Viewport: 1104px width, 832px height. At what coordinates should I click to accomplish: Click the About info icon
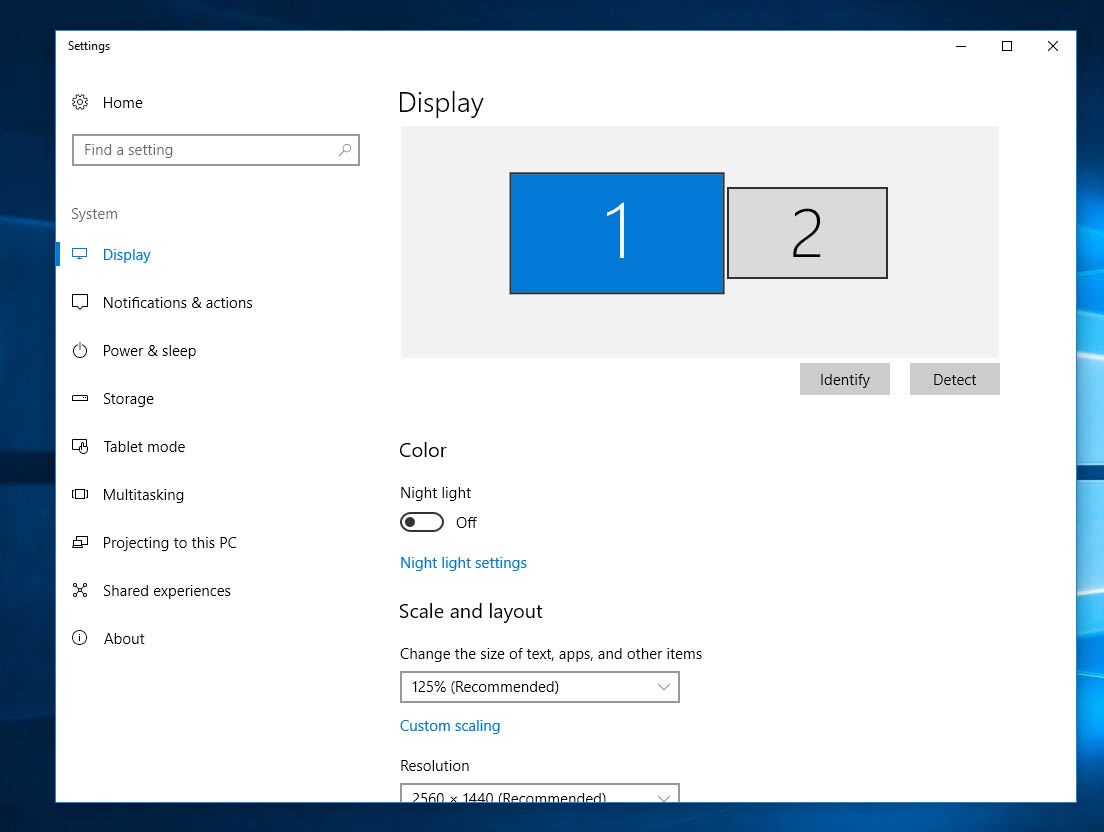coord(80,638)
